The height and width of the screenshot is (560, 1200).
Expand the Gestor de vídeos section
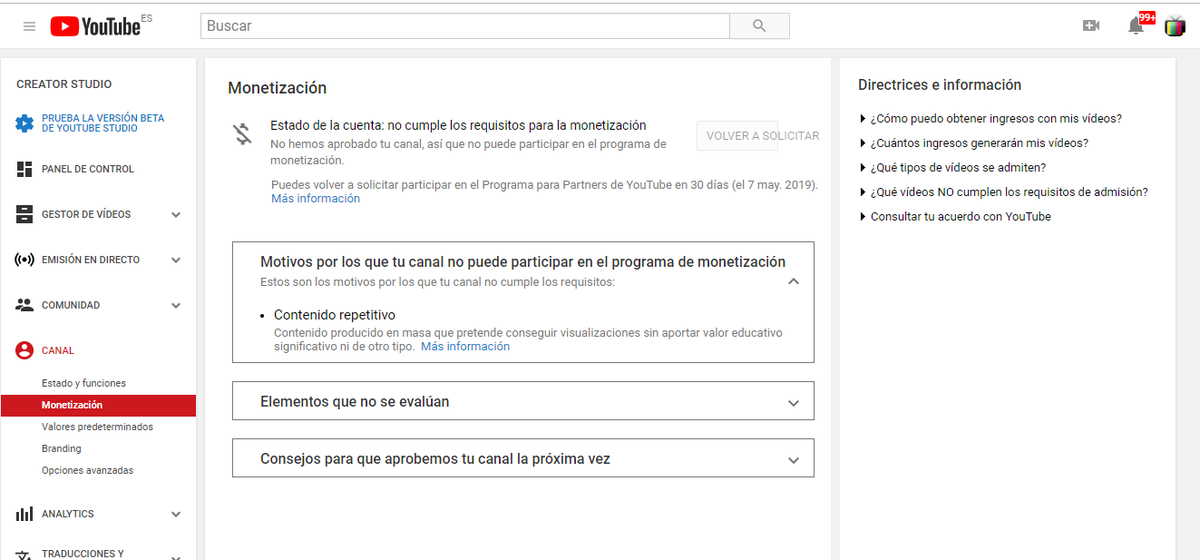coord(176,215)
